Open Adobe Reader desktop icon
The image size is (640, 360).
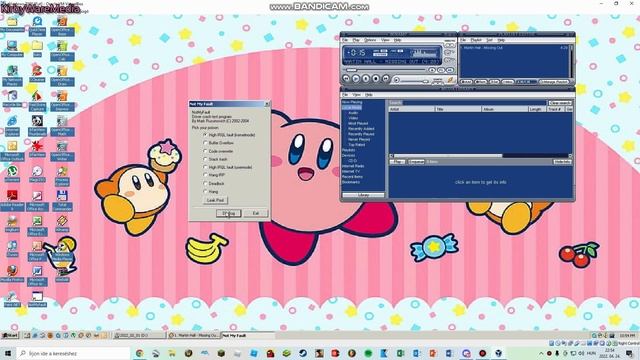(x=12, y=200)
